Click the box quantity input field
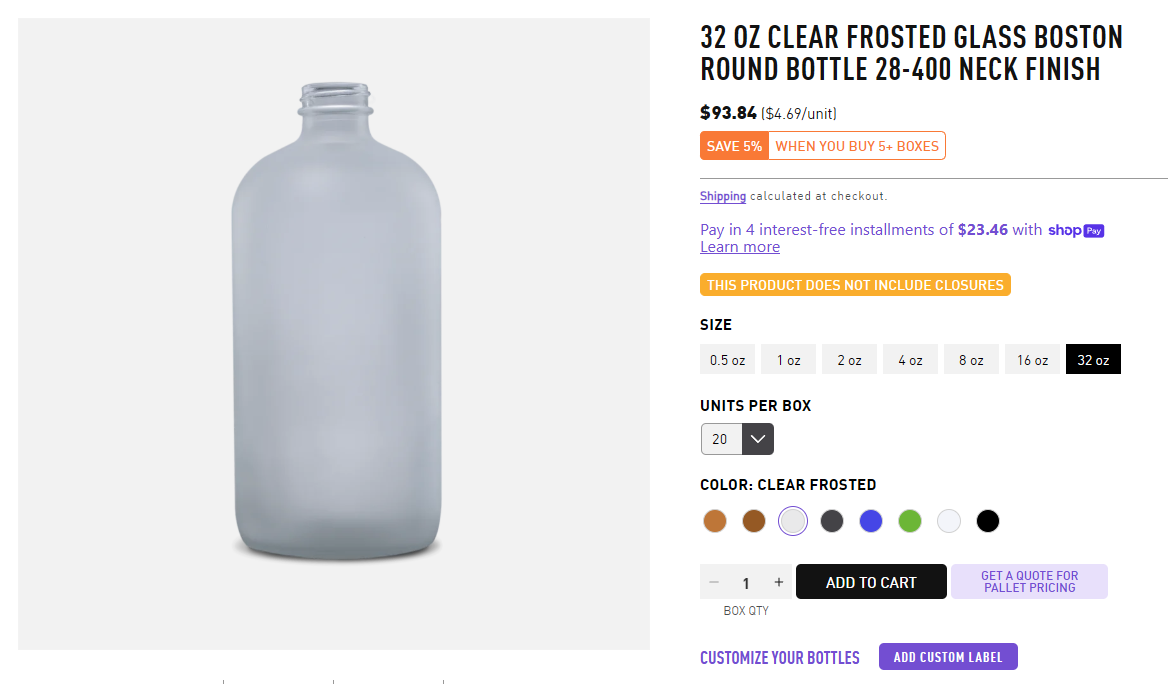This screenshot has height=684, width=1170. pyautogui.click(x=746, y=582)
